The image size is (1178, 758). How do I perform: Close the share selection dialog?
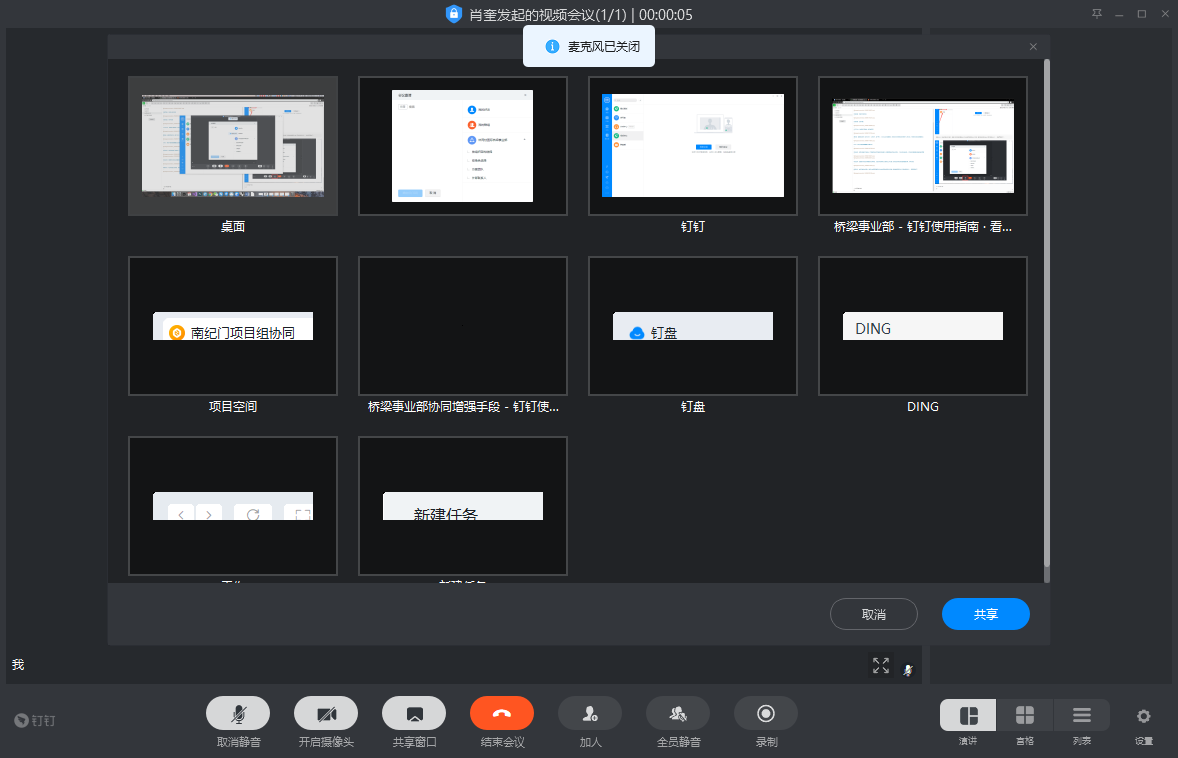point(1033,47)
